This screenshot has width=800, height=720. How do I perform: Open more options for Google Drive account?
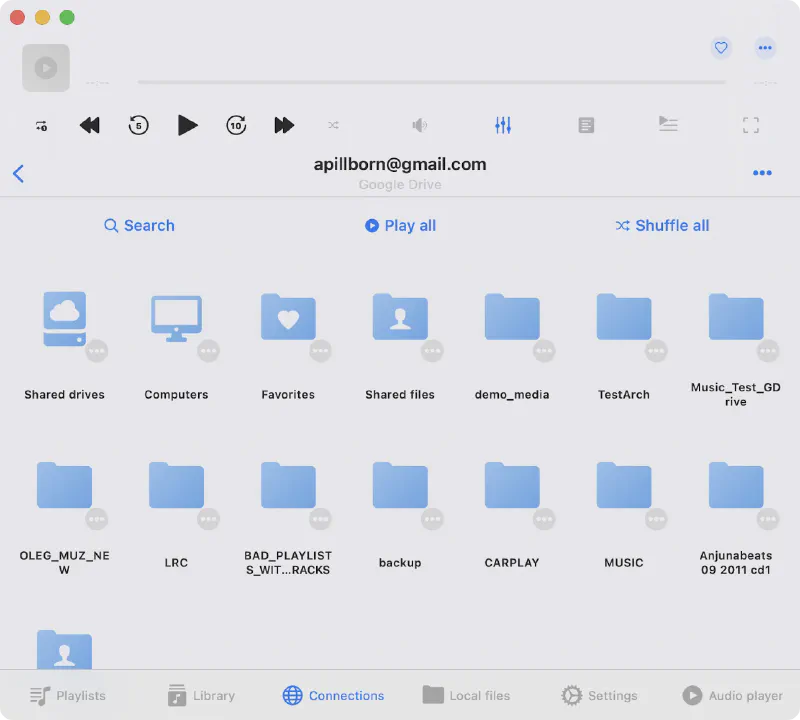tap(762, 173)
